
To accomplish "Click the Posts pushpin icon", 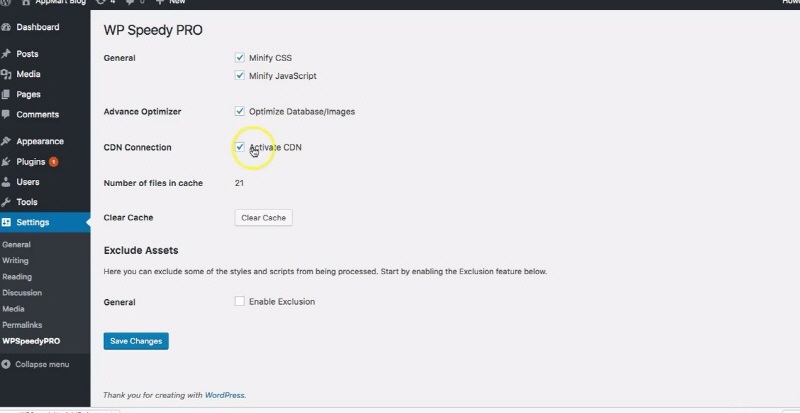I will click(6, 54).
